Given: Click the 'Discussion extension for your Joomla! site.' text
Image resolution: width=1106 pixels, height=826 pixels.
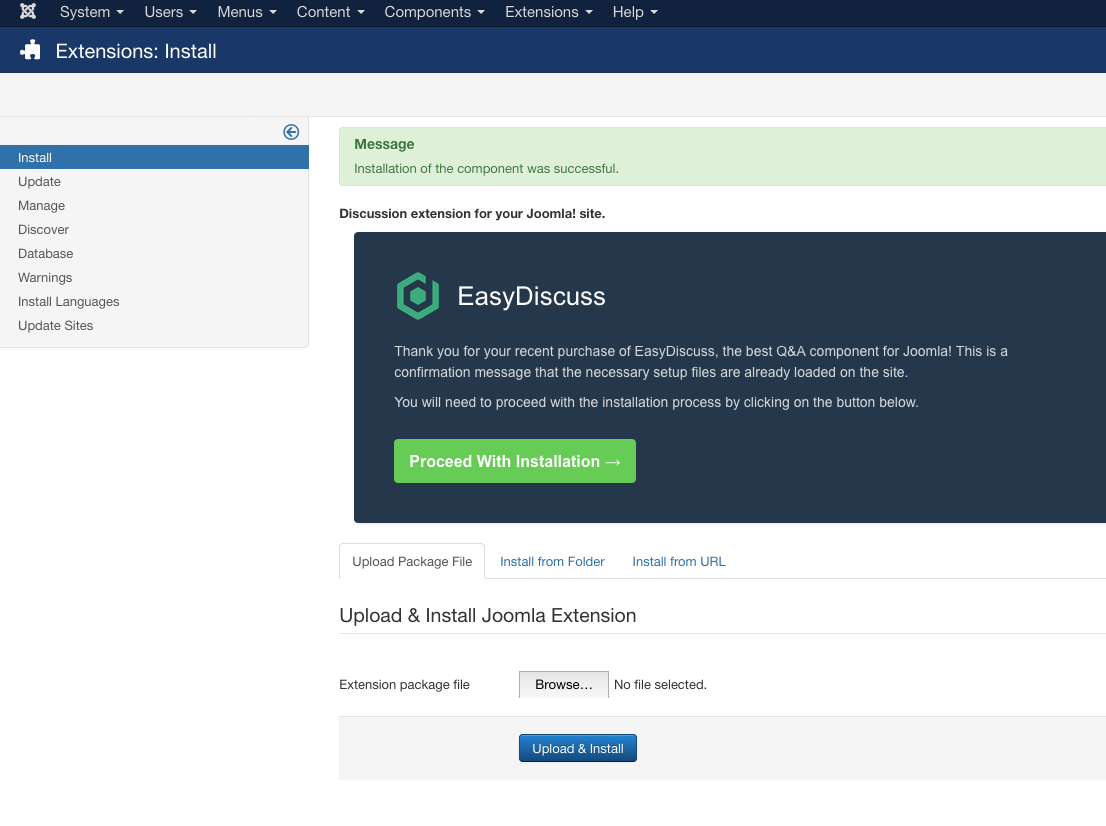Looking at the screenshot, I should [x=472, y=214].
